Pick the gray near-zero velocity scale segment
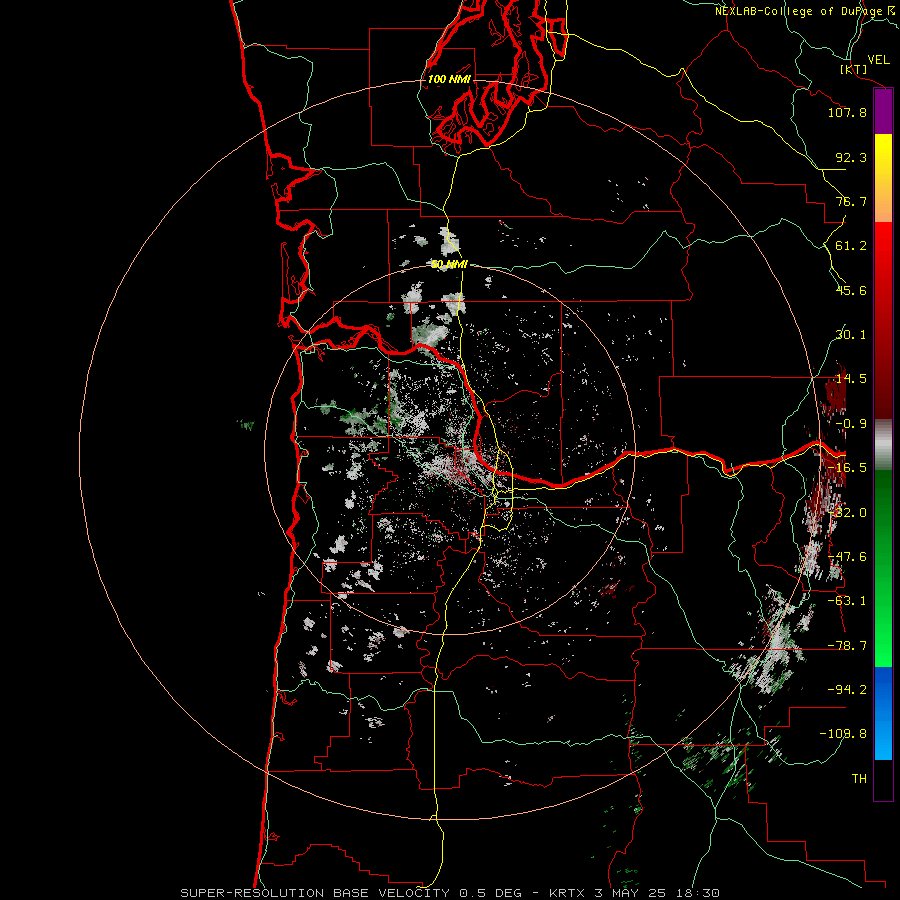Viewport: 900px width, 900px height. [x=883, y=445]
